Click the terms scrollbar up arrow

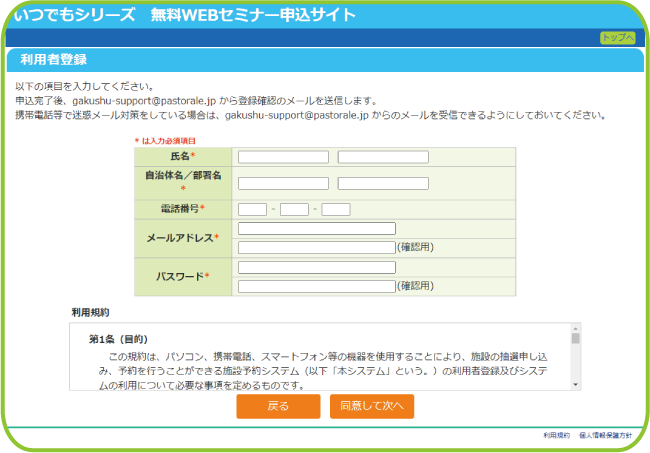(x=575, y=328)
